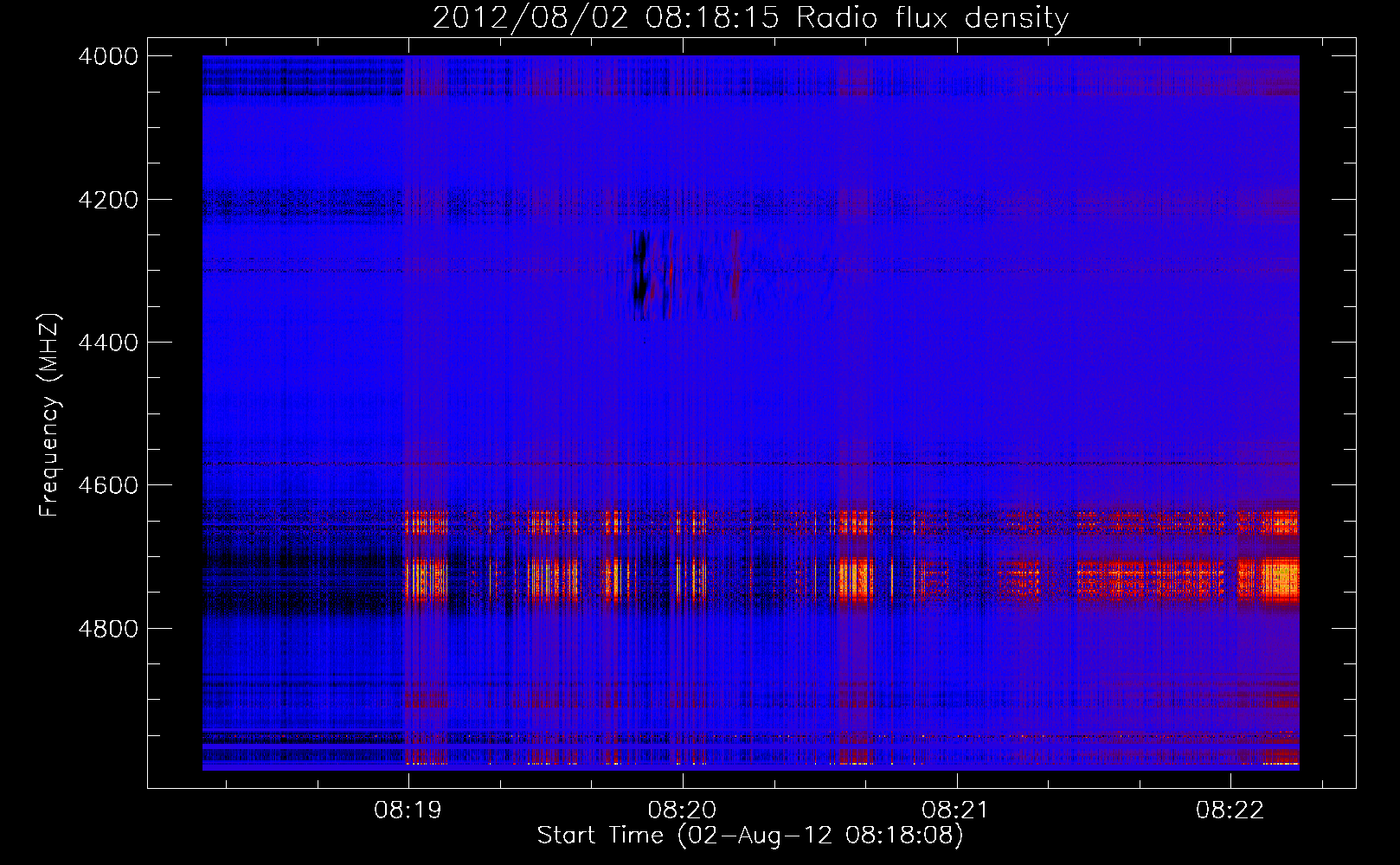The image size is (1400, 865).
Task: Click the 4800 frequency tick label
Action: [x=108, y=629]
